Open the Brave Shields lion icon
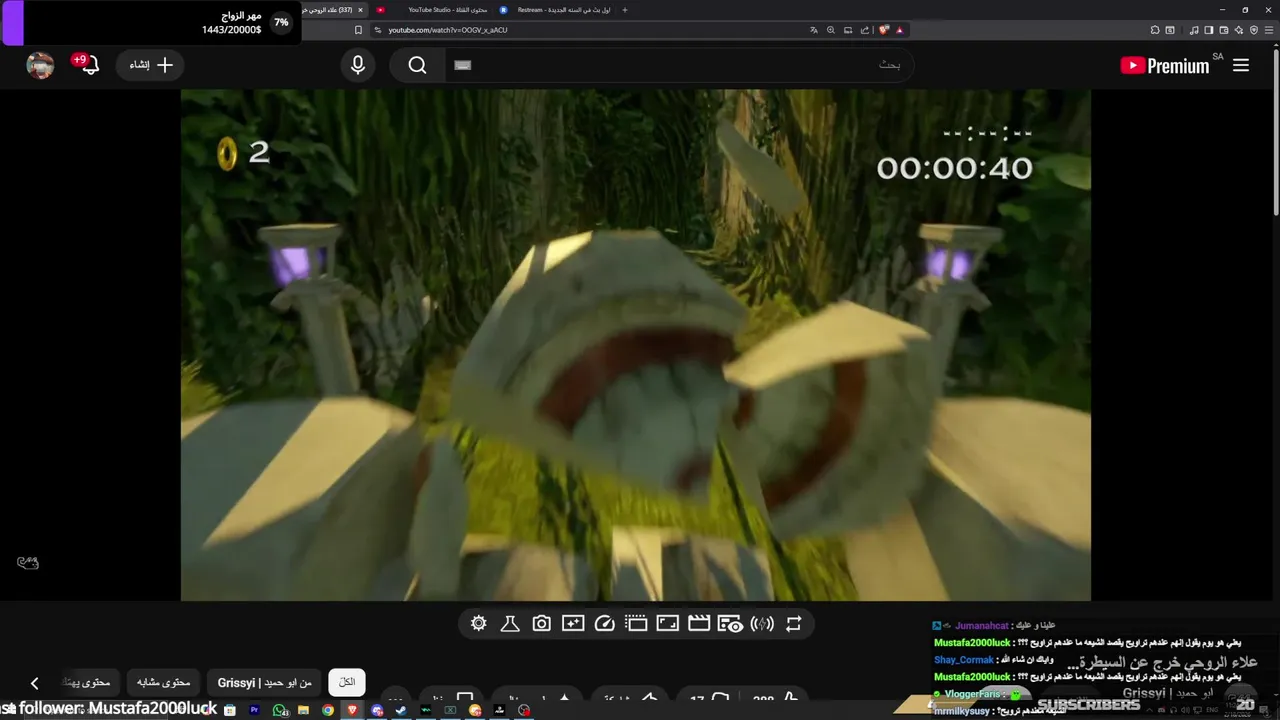This screenshot has width=1280, height=720. [884, 30]
